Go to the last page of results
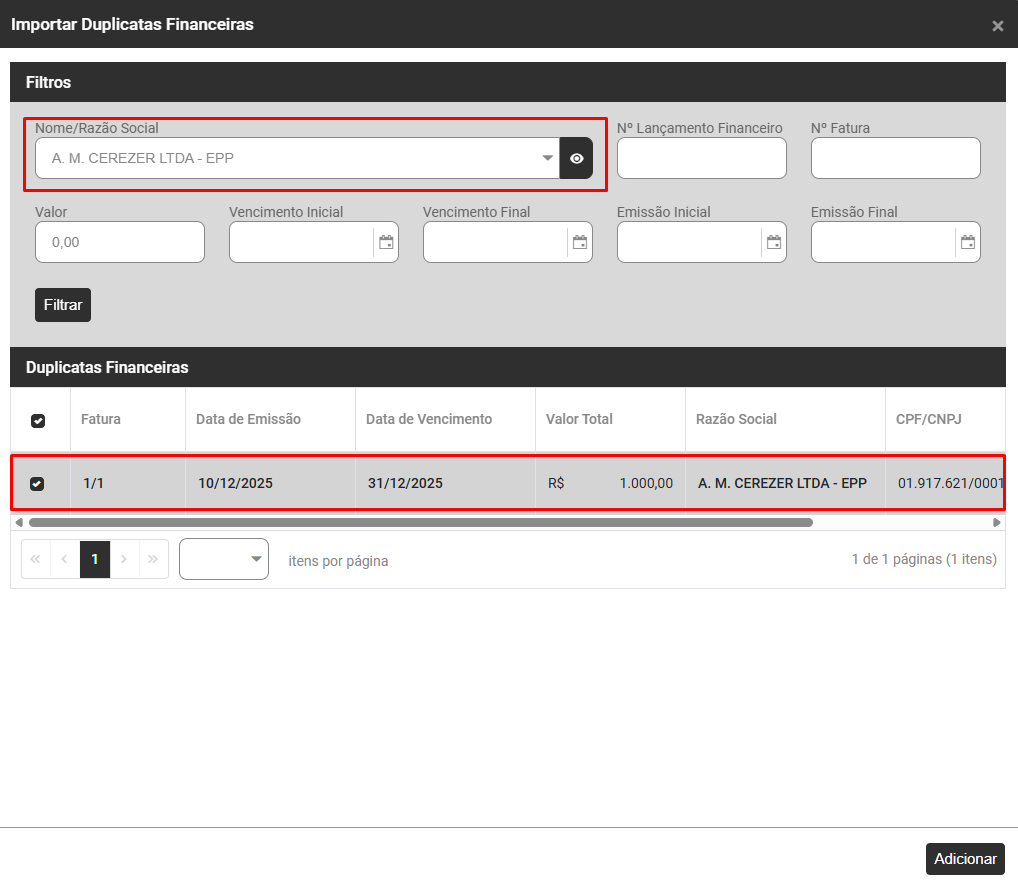This screenshot has width=1018, height=886. click(153, 559)
